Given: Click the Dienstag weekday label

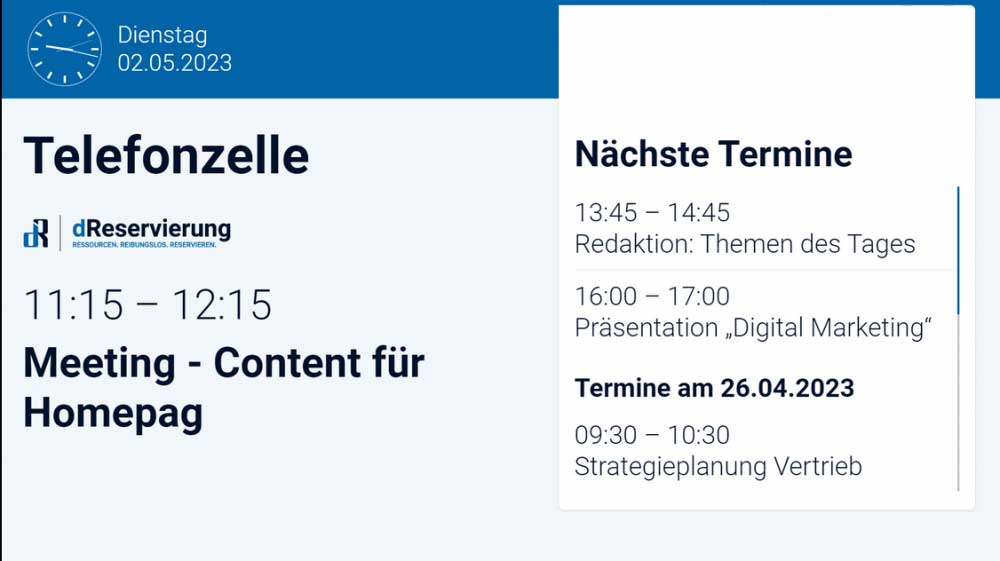Looking at the screenshot, I should [162, 35].
